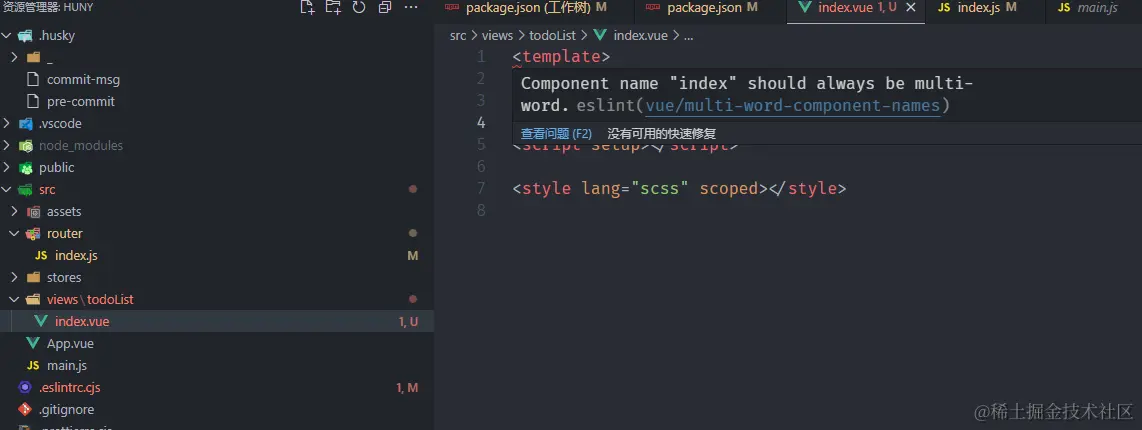The height and width of the screenshot is (430, 1142).
Task: Click the green src folder icon
Action: coord(25,189)
